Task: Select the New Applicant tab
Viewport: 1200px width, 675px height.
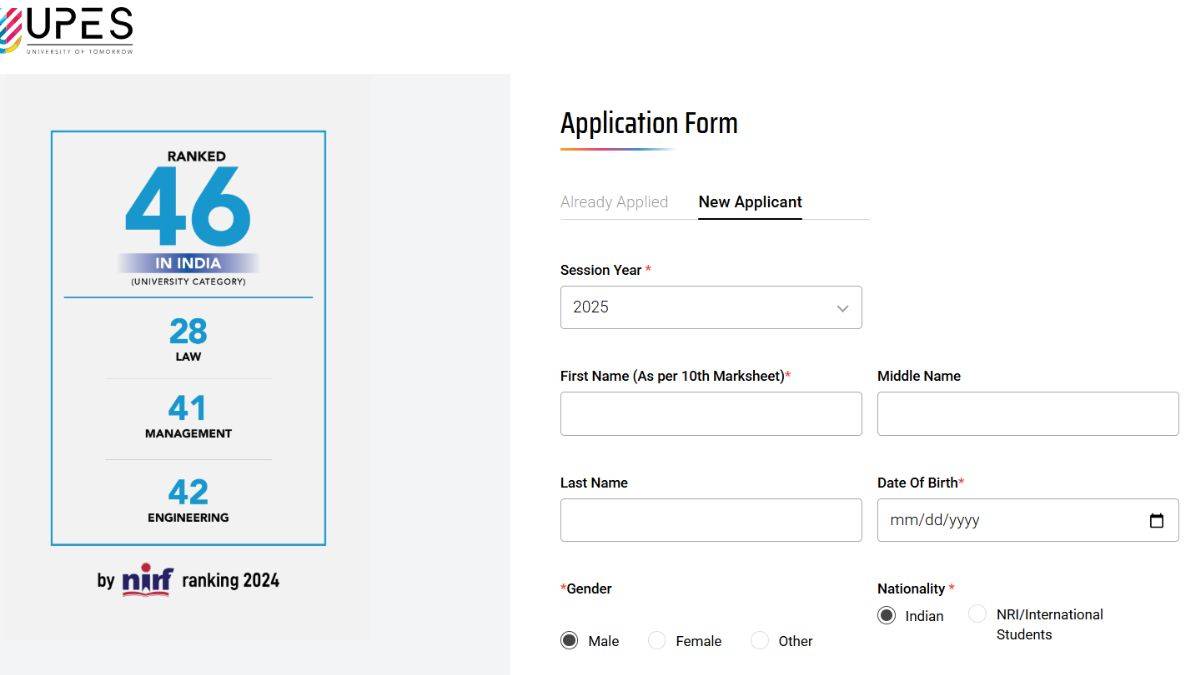Action: pos(750,202)
